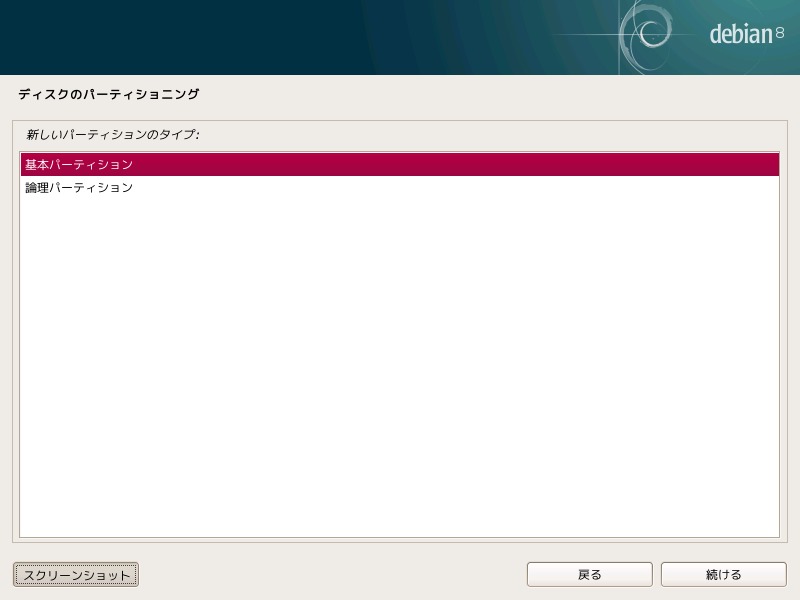800x600 pixels.
Task: Click gray area between スクリーンショット and 戻る
Action: (x=332, y=574)
